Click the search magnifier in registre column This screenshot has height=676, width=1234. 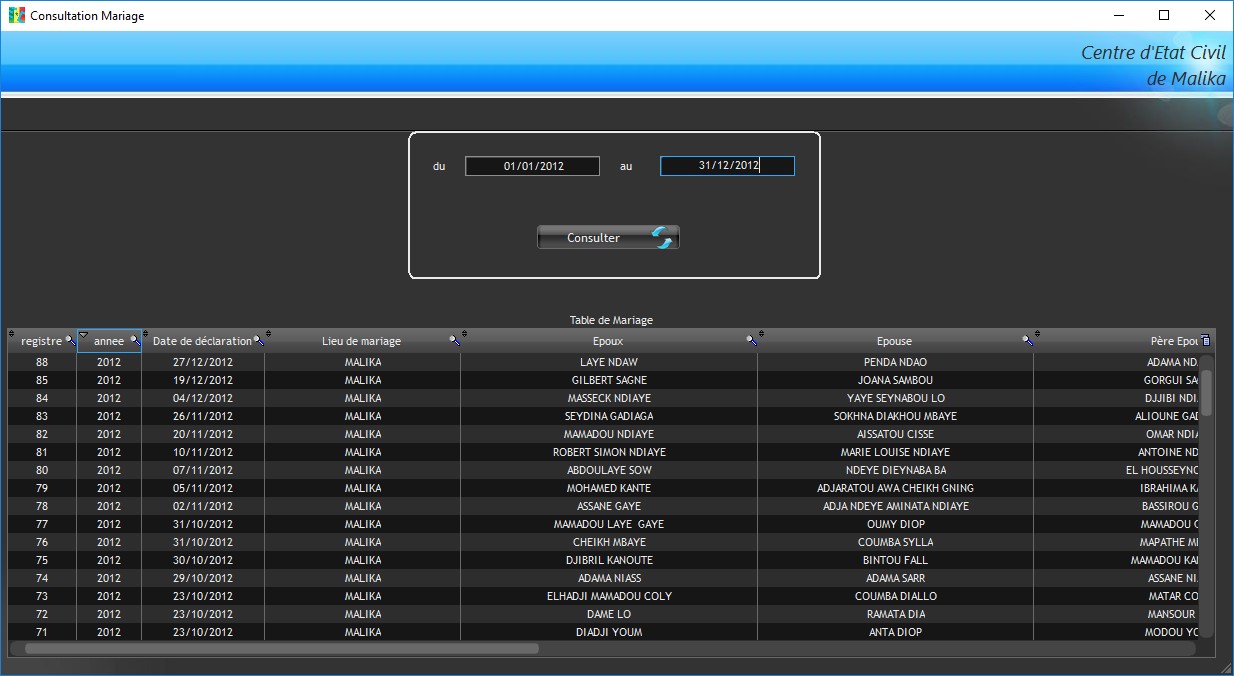70,341
